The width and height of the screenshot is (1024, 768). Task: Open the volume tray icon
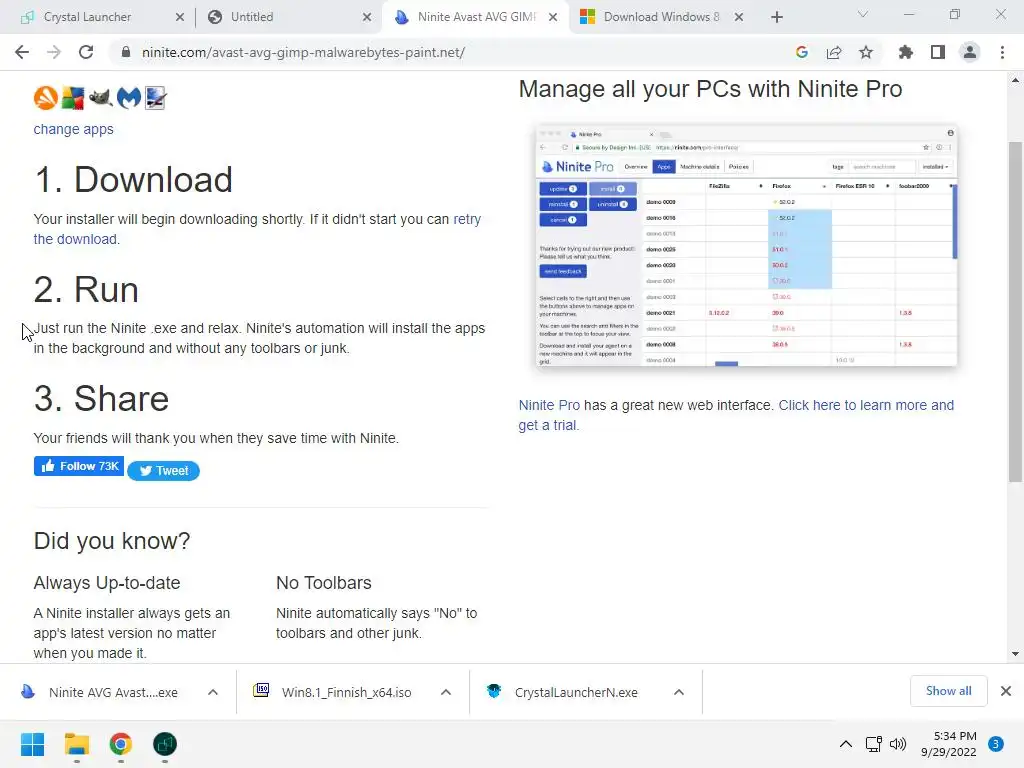899,744
